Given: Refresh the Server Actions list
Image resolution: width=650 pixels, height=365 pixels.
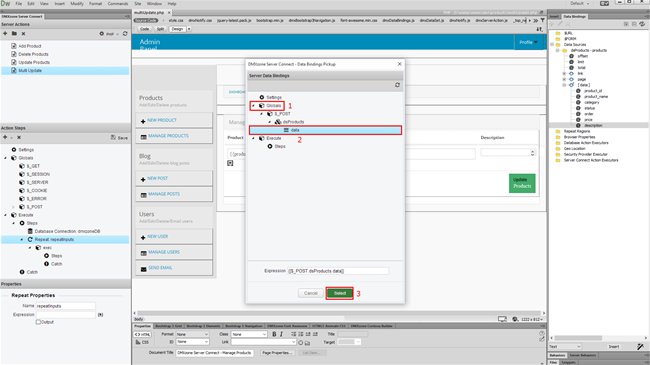Looking at the screenshot, I should tap(125, 34).
